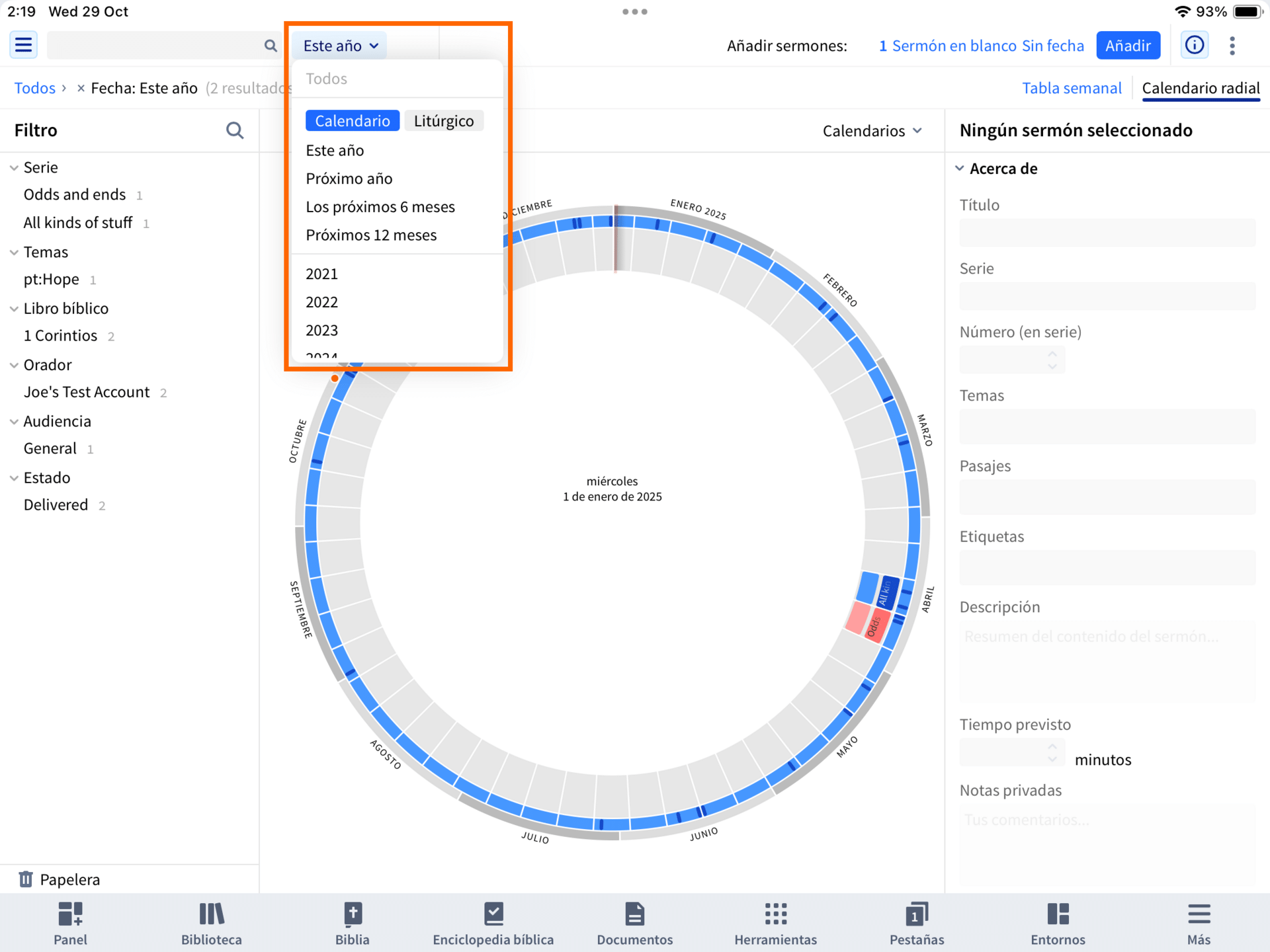Filter by 1 Corintios book

tap(61, 336)
